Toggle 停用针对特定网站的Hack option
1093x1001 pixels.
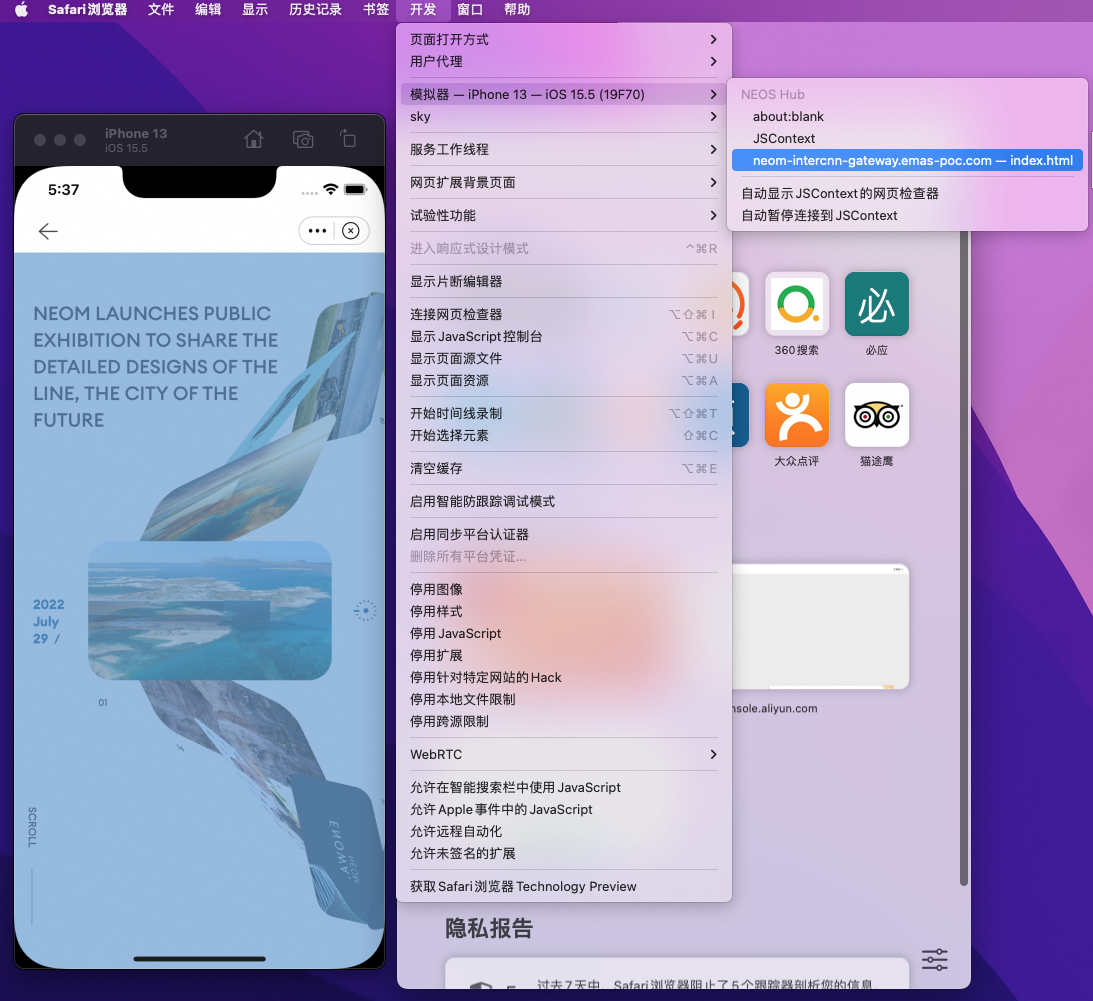click(564, 678)
